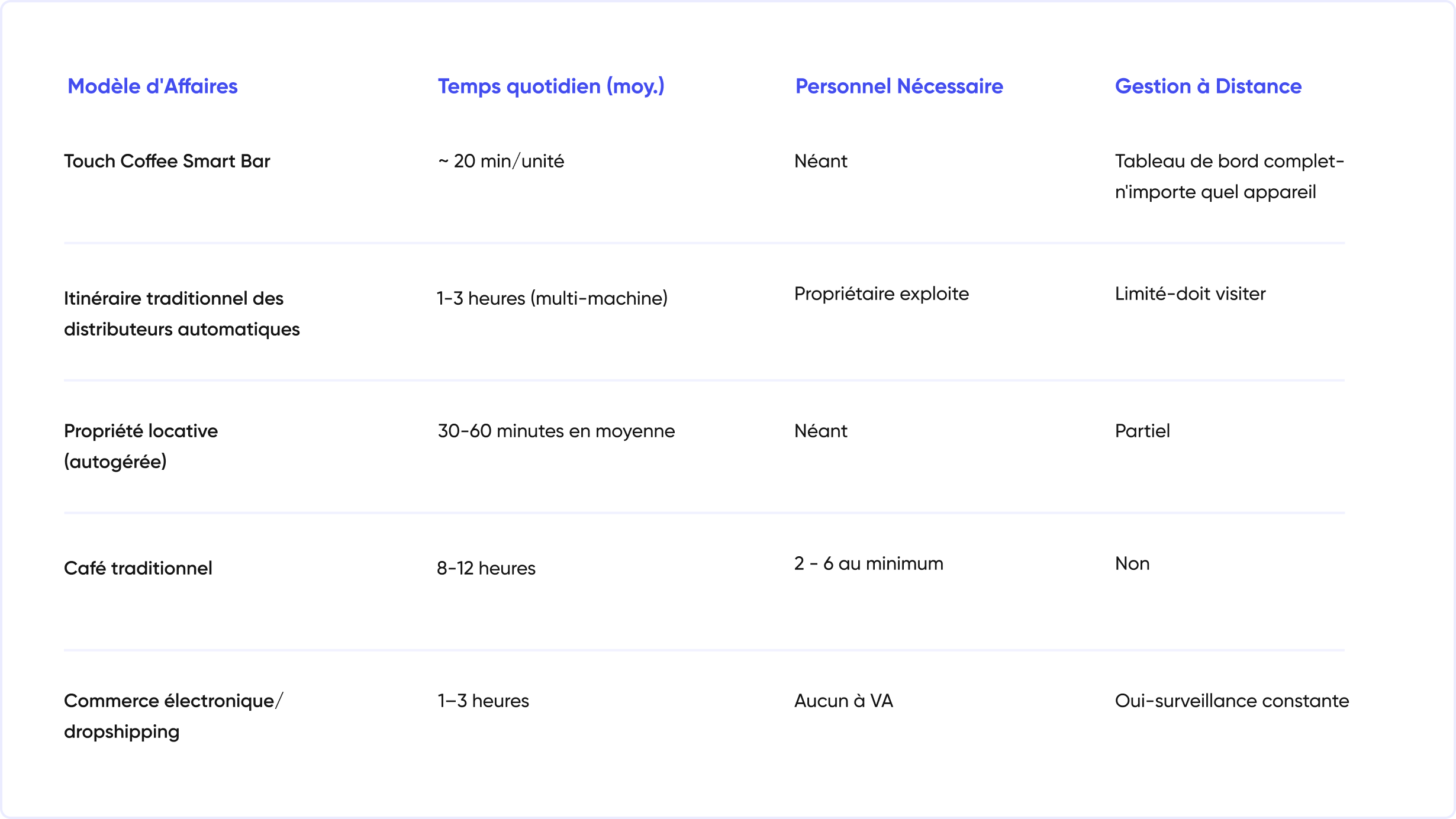Click Itinéraire traditionnel des distributeurs automatiques
Viewport: 1456px width, 819px height.
(x=182, y=314)
